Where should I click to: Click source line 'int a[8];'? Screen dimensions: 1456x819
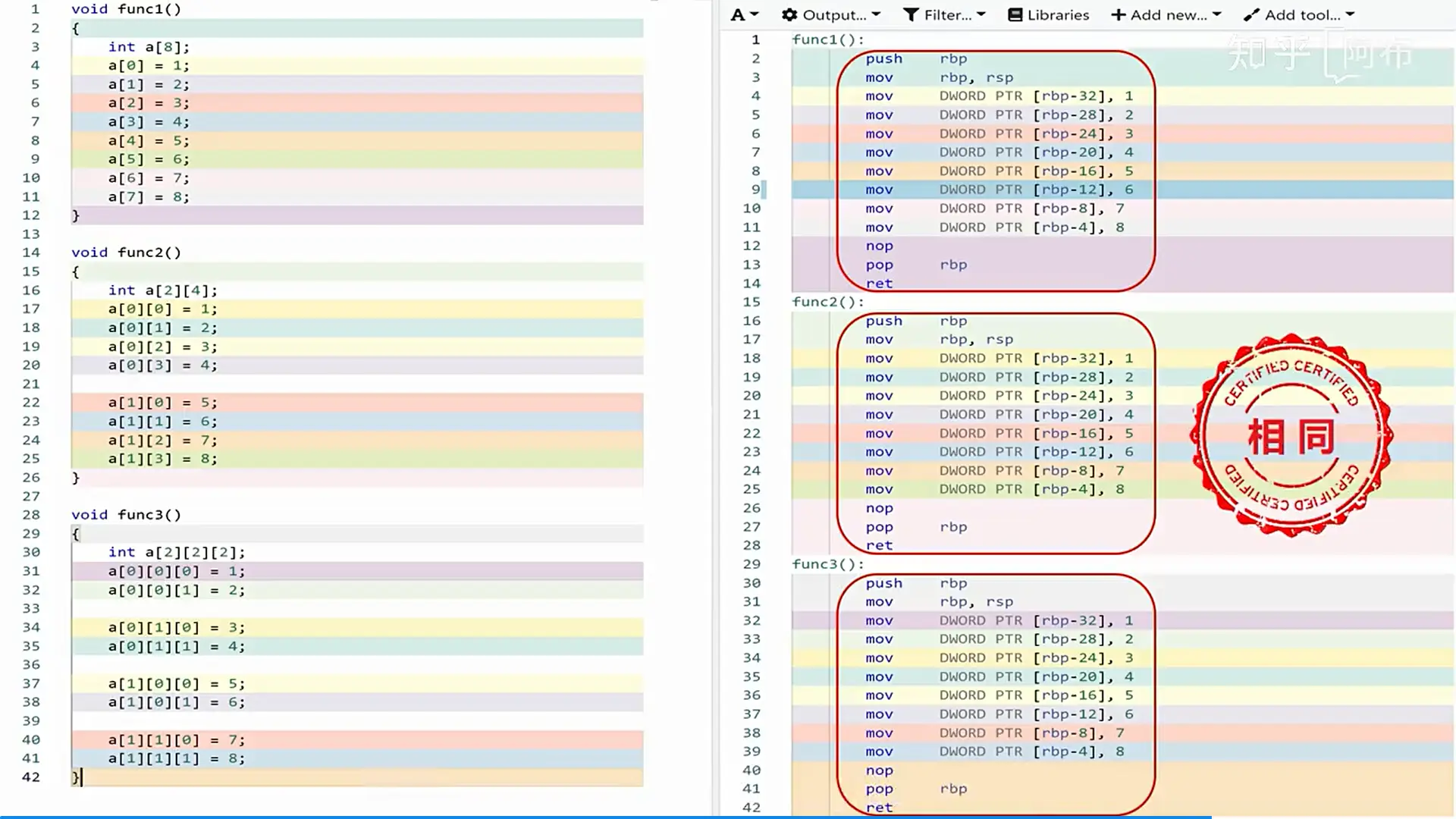[x=149, y=47]
